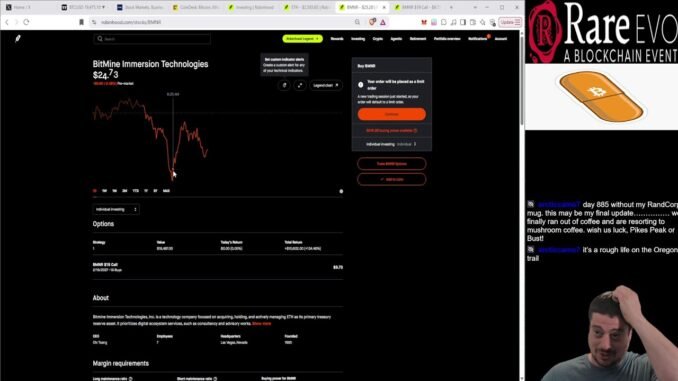Click Trade BMNR Options button
The width and height of the screenshot is (678, 381).
[x=391, y=164]
